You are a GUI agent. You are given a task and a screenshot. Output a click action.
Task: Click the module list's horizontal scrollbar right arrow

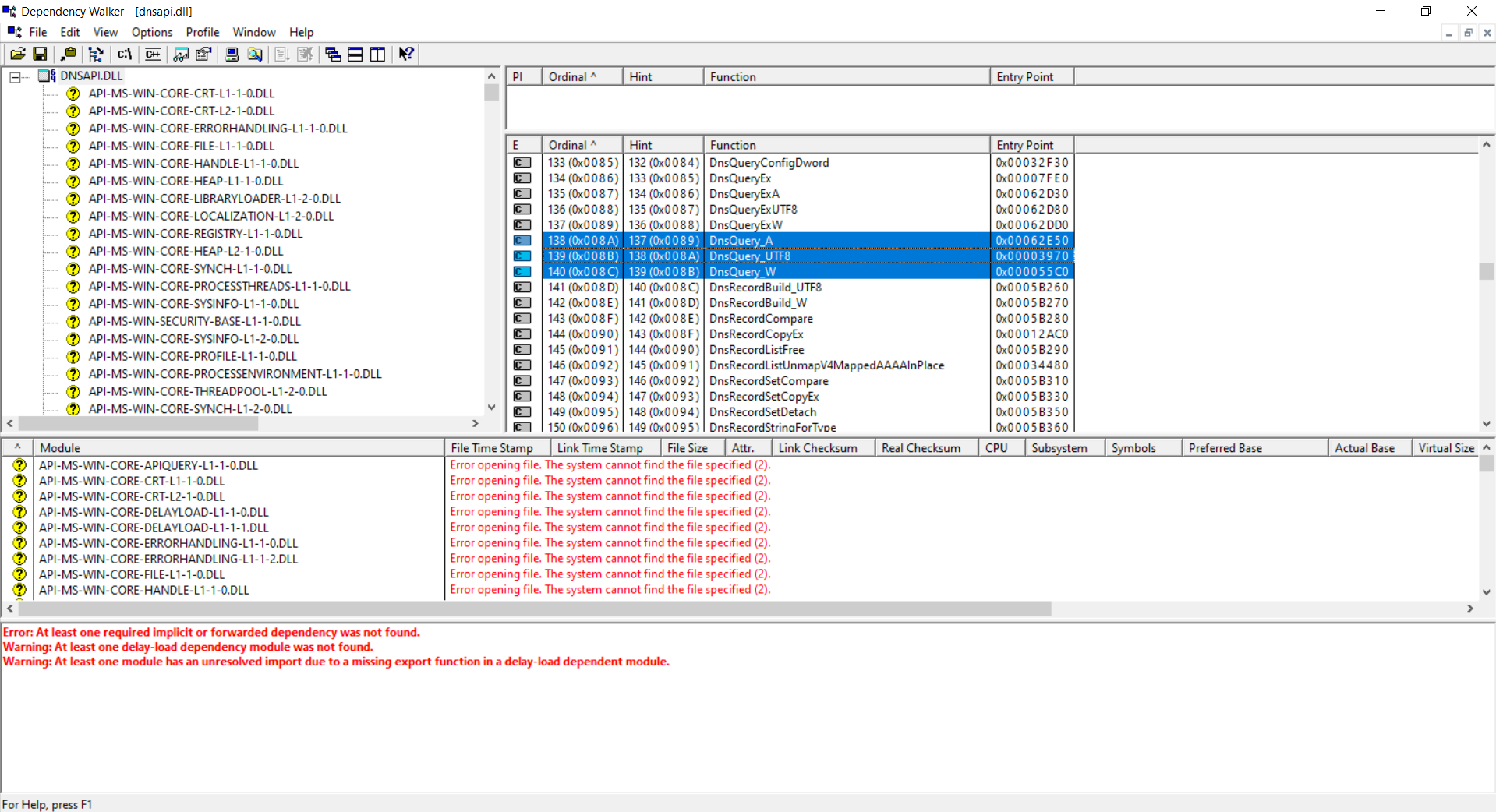(x=1470, y=609)
